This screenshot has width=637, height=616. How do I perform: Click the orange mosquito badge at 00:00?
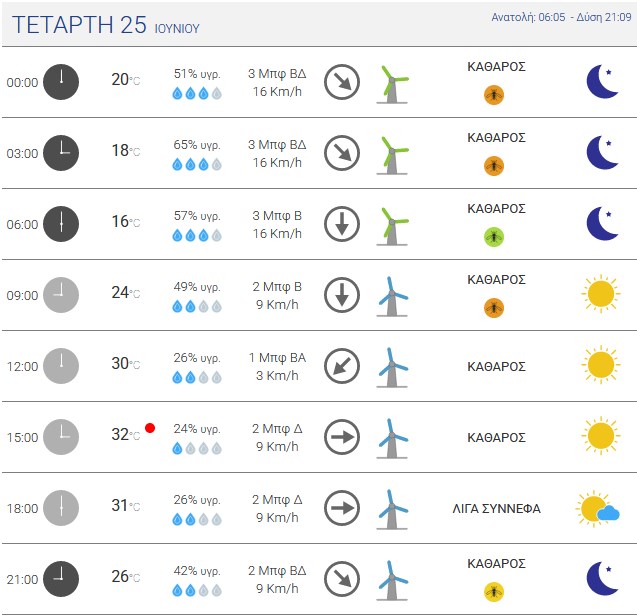click(x=494, y=95)
